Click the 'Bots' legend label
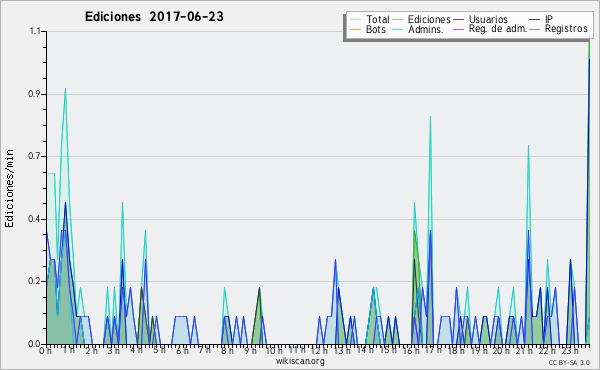Viewport: 600px width, 370px height. pyautogui.click(x=375, y=29)
